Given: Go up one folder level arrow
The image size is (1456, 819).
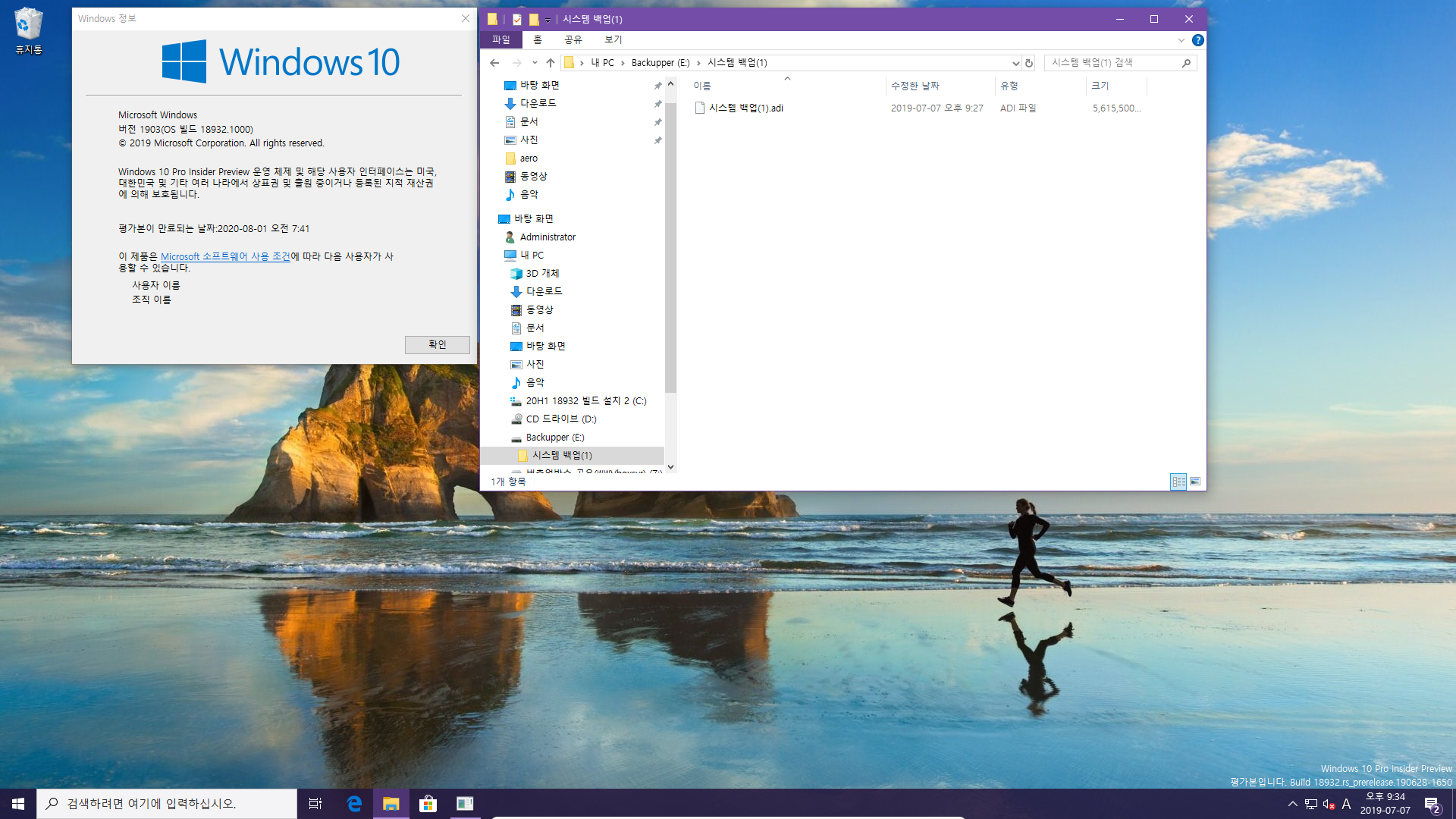Looking at the screenshot, I should coord(551,63).
